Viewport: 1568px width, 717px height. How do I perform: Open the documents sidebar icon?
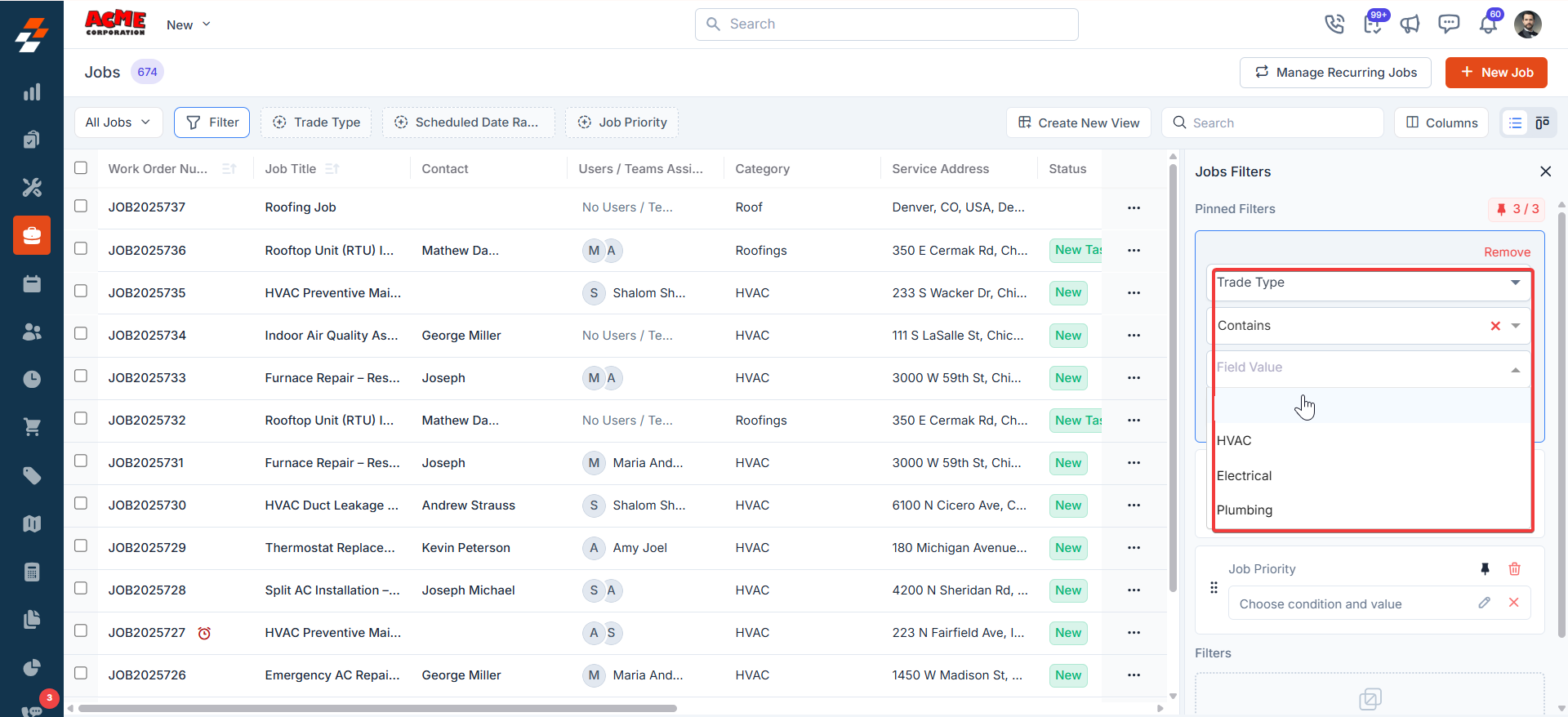coord(32,620)
